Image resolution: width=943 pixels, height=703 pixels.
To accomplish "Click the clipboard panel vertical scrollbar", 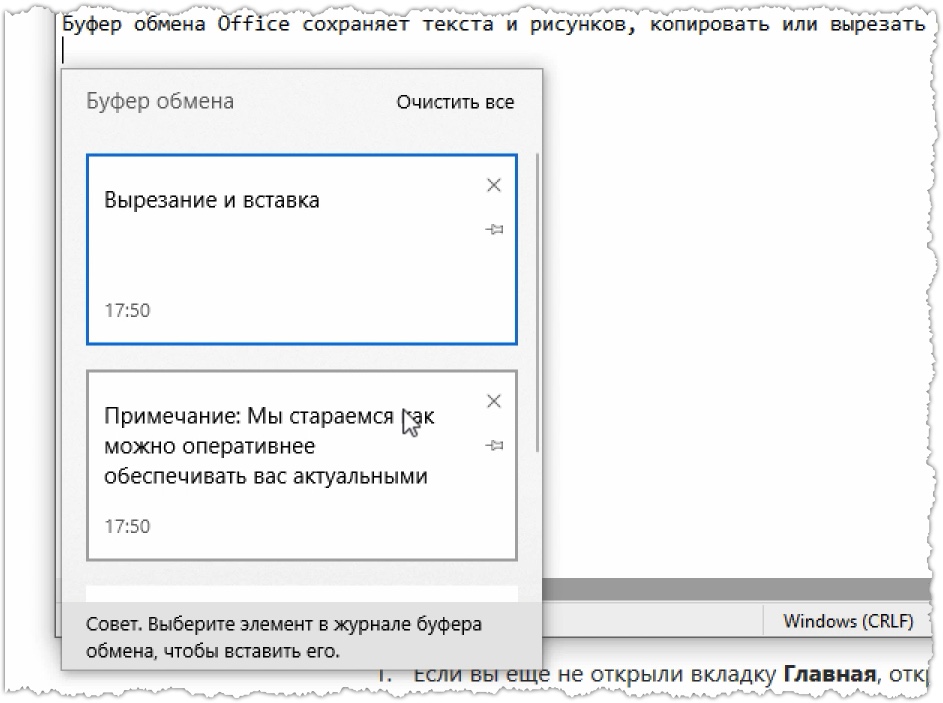I will 539,300.
